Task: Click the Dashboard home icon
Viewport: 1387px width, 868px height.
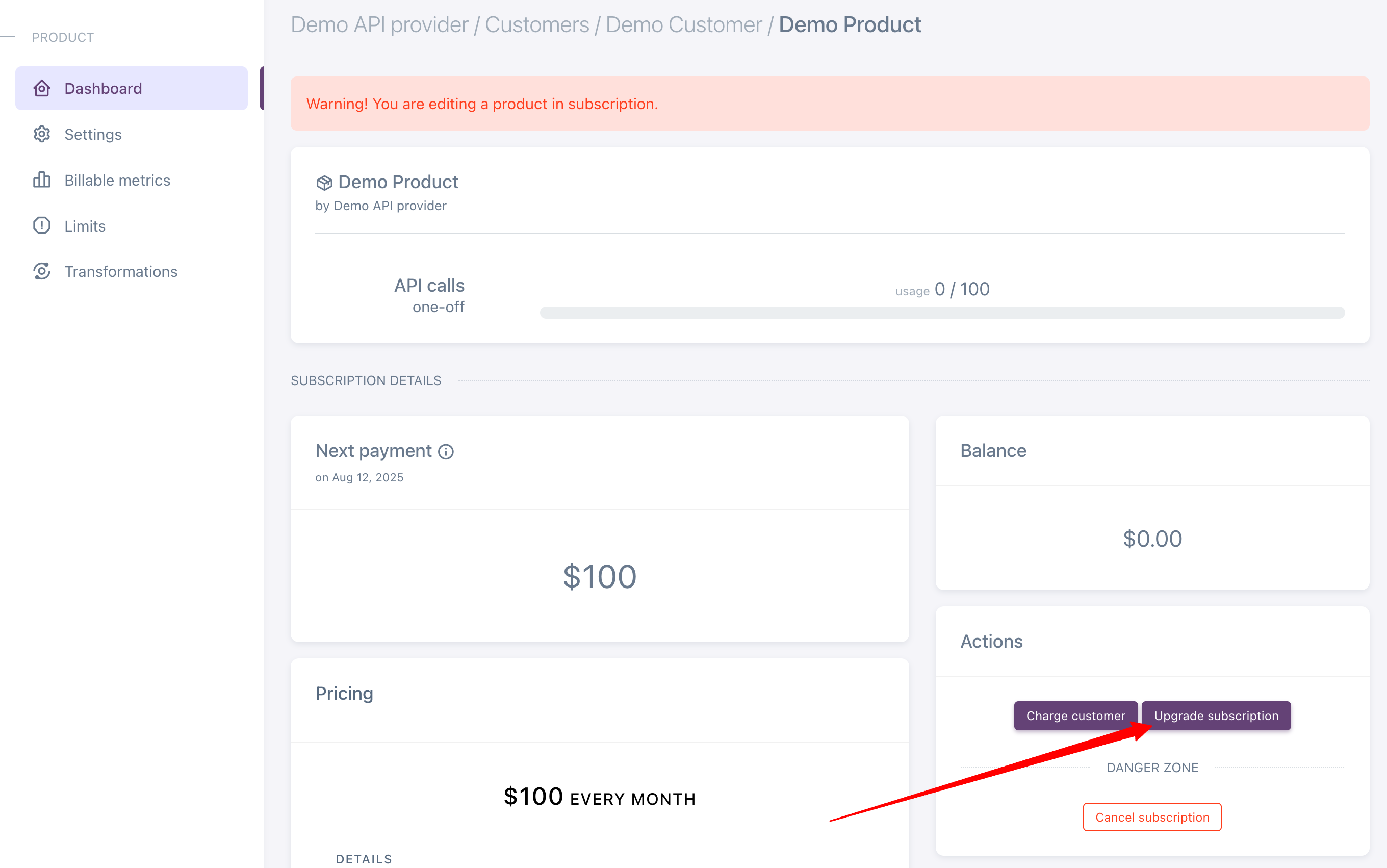Action: point(42,88)
